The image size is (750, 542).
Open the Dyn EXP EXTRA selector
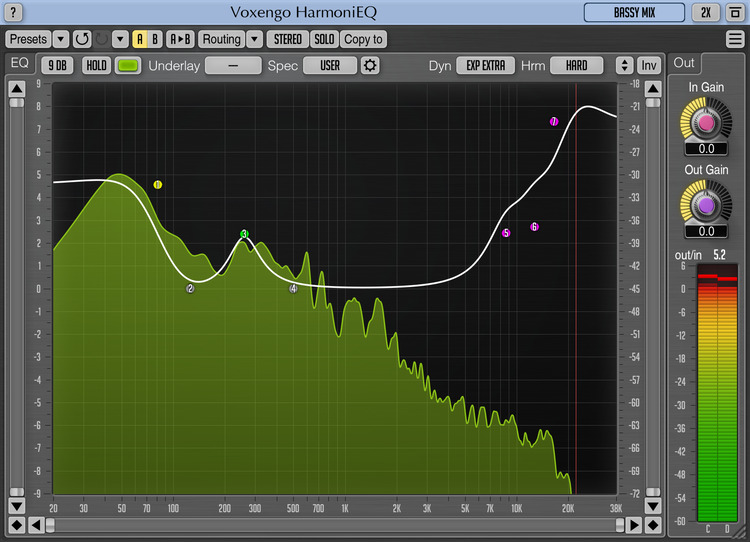pos(485,66)
